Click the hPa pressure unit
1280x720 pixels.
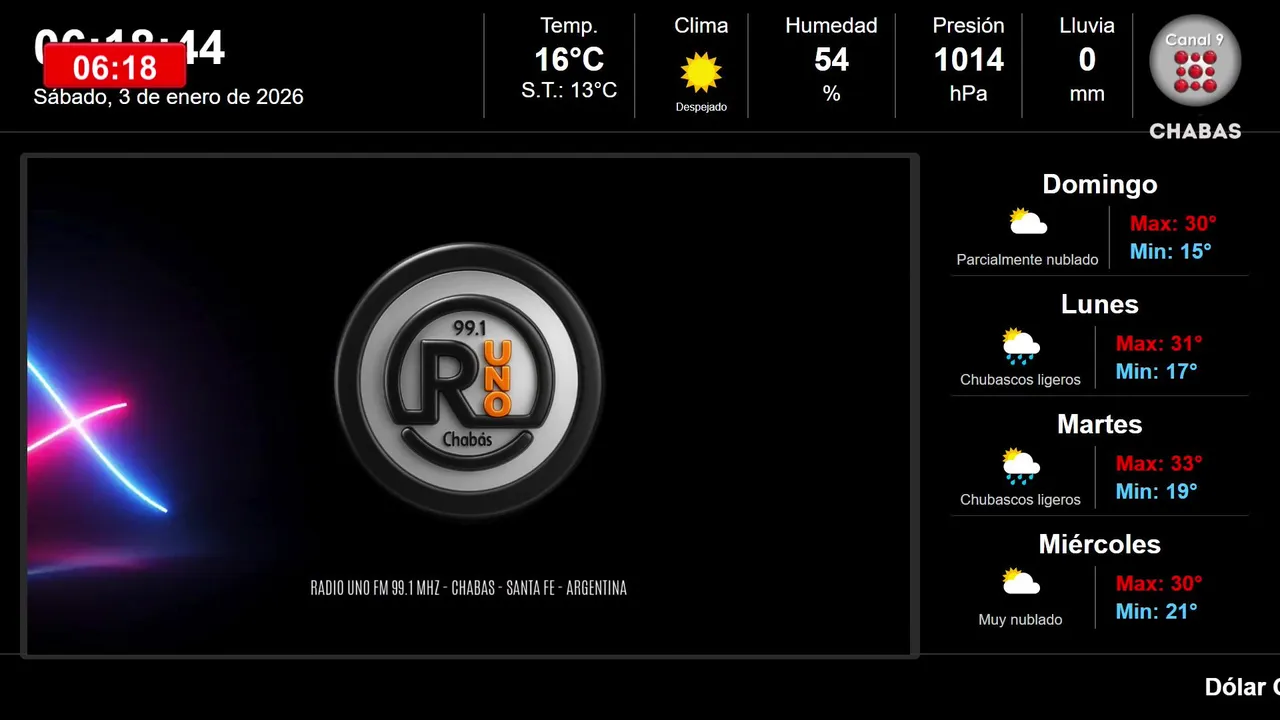[x=968, y=94]
